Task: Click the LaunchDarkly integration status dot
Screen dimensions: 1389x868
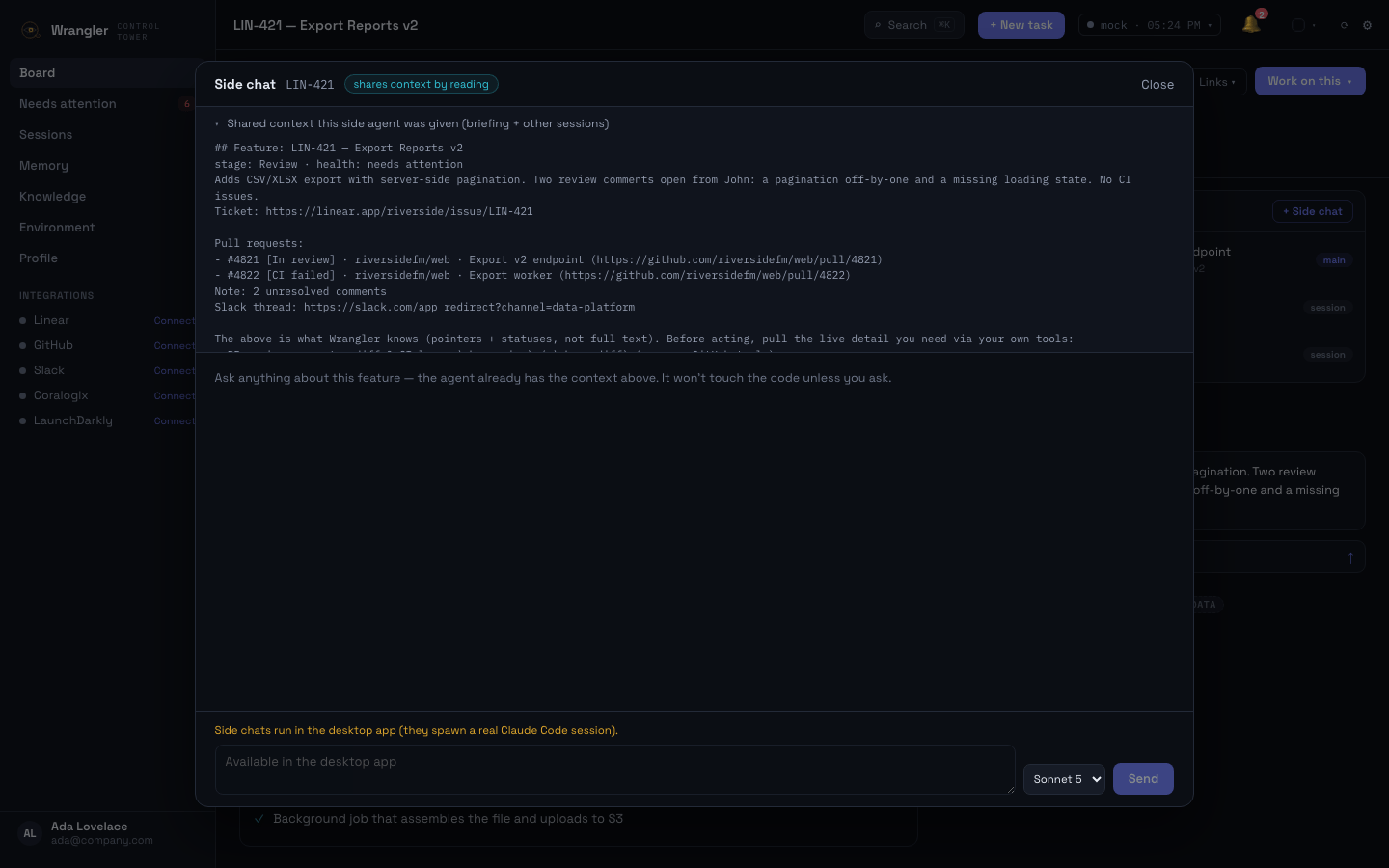Action: coord(23,420)
